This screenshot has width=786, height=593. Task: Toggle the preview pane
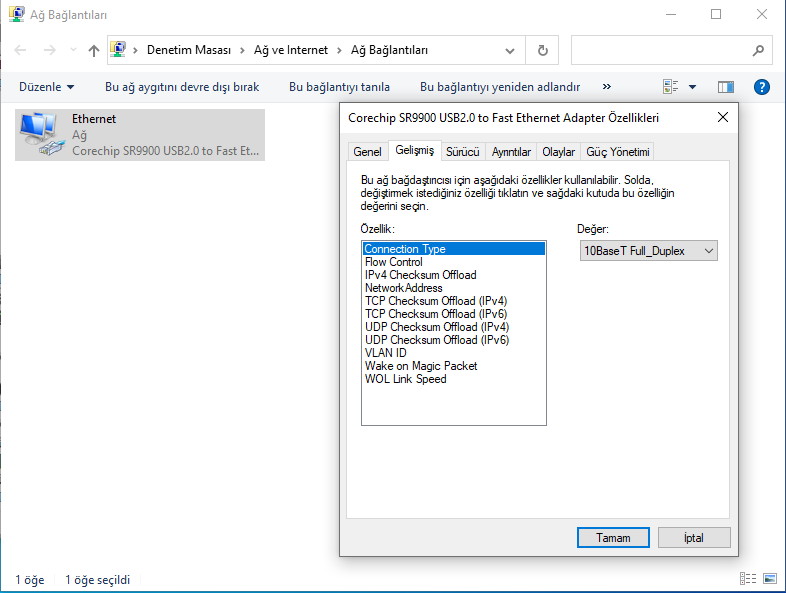(x=725, y=87)
